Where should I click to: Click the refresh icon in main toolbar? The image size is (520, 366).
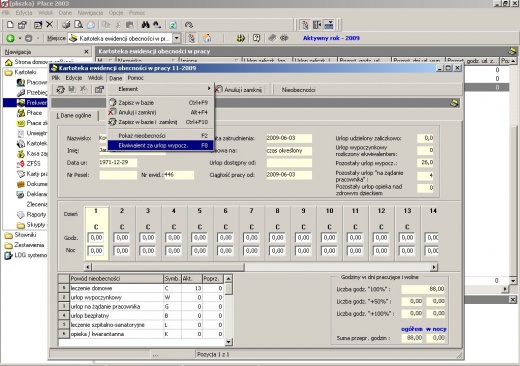click(173, 25)
